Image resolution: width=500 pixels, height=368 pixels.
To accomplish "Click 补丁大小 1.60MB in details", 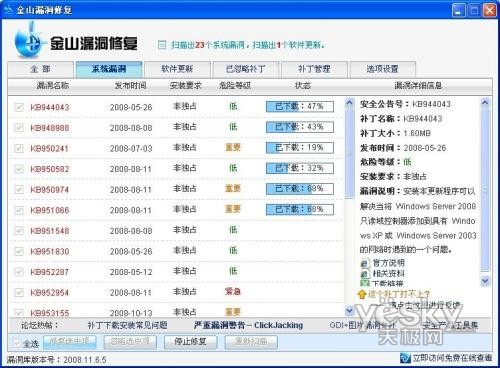I will click(395, 133).
